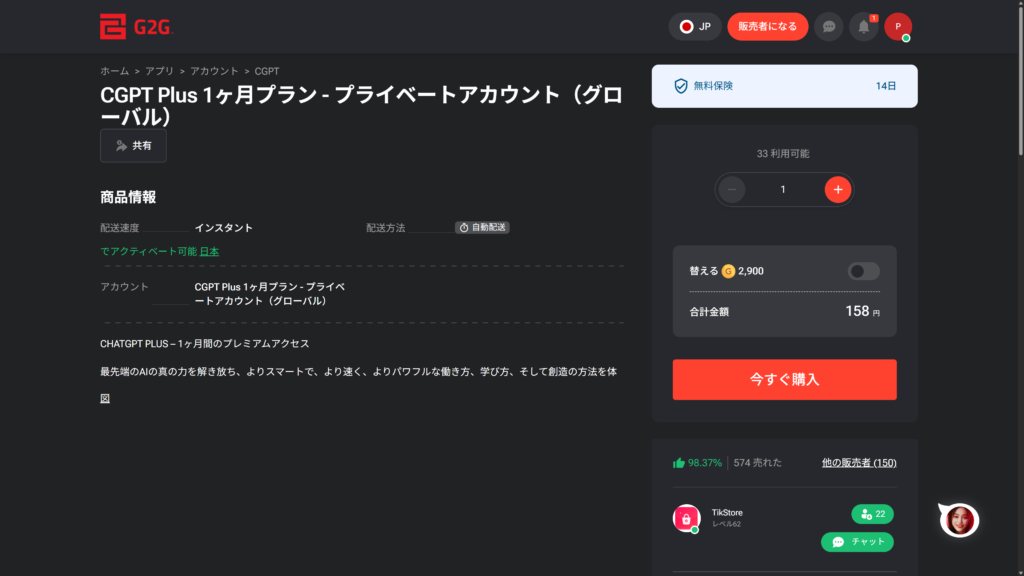Screen dimensions: 1024x576
Task: Open the JP region language selector
Action: 695,27
